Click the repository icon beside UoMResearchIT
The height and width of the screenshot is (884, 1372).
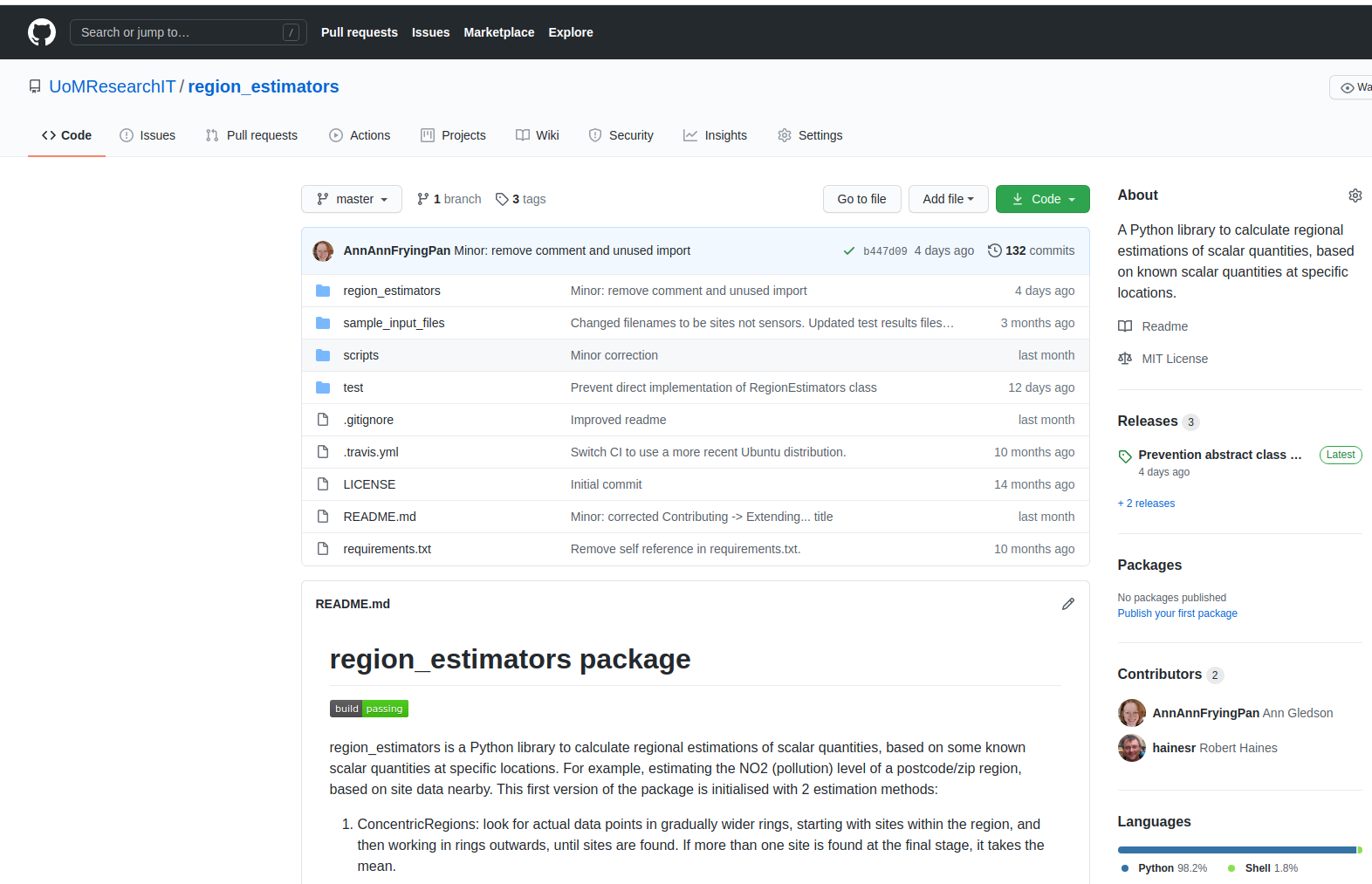(x=35, y=86)
